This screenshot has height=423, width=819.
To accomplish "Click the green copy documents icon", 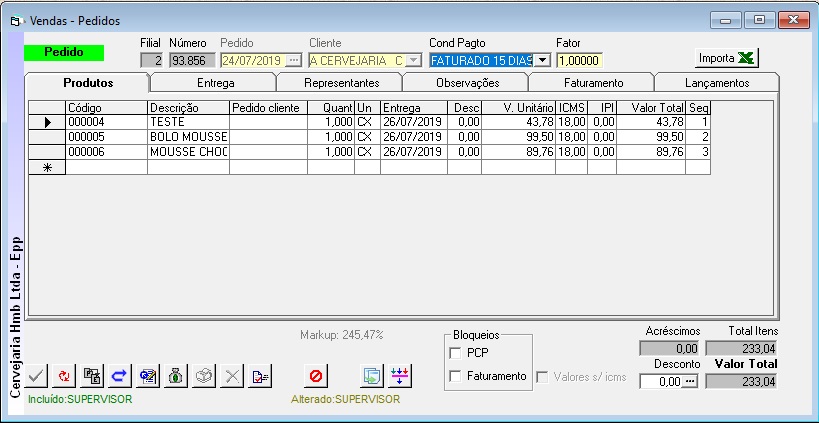I will click(371, 376).
